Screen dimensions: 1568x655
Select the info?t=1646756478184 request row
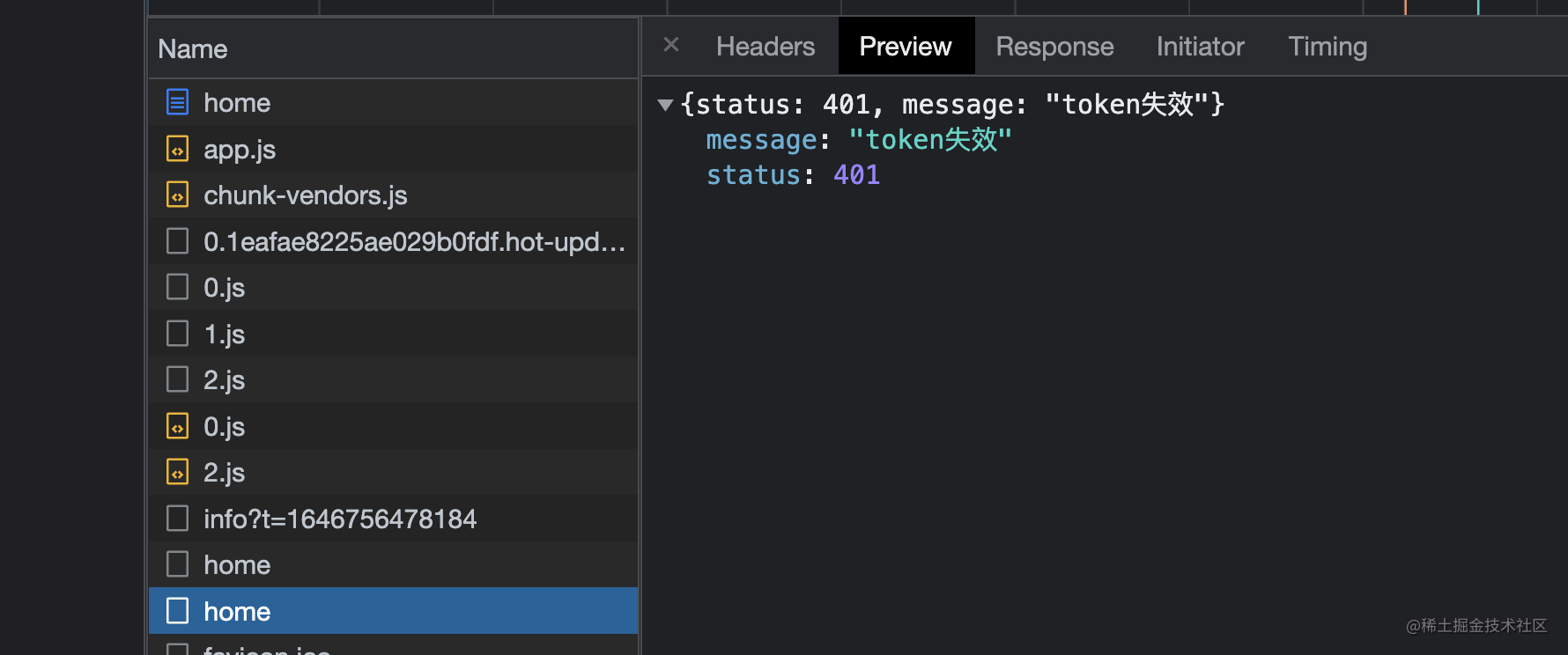339,519
